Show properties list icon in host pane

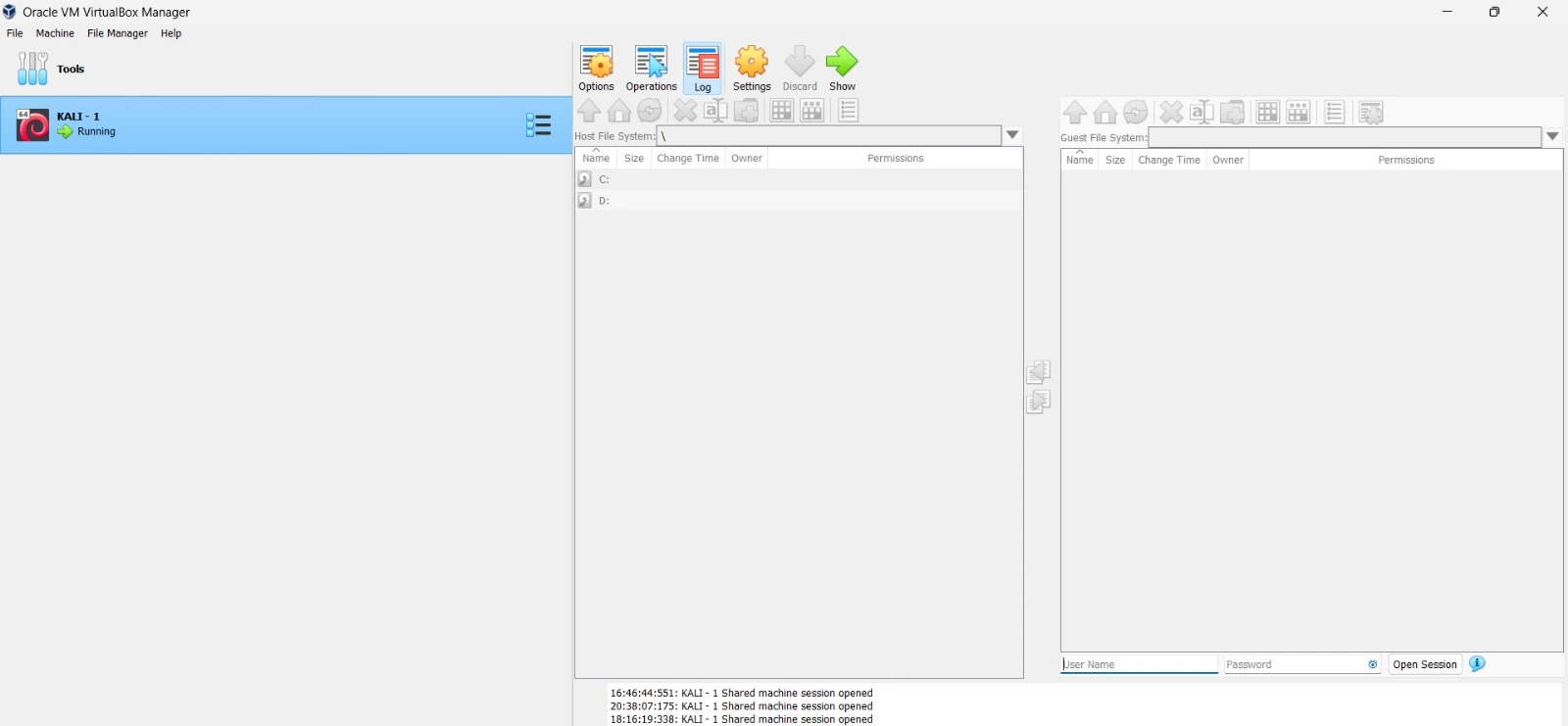pyautogui.click(x=848, y=111)
